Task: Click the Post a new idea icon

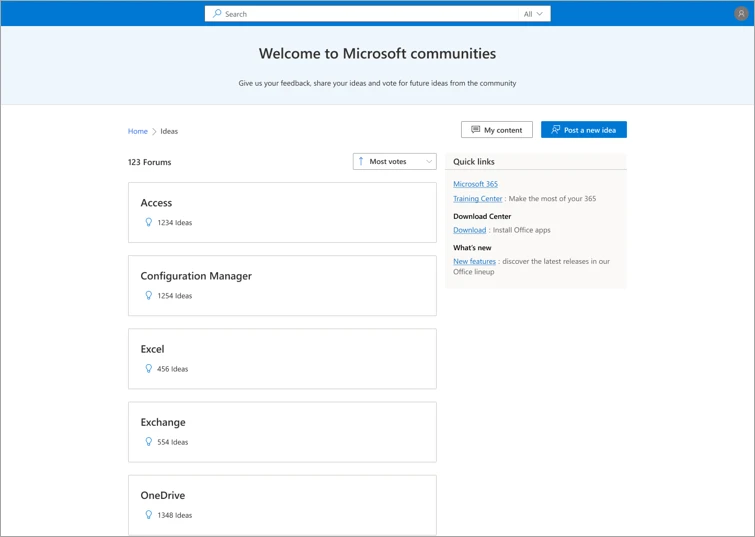Action: tap(555, 130)
